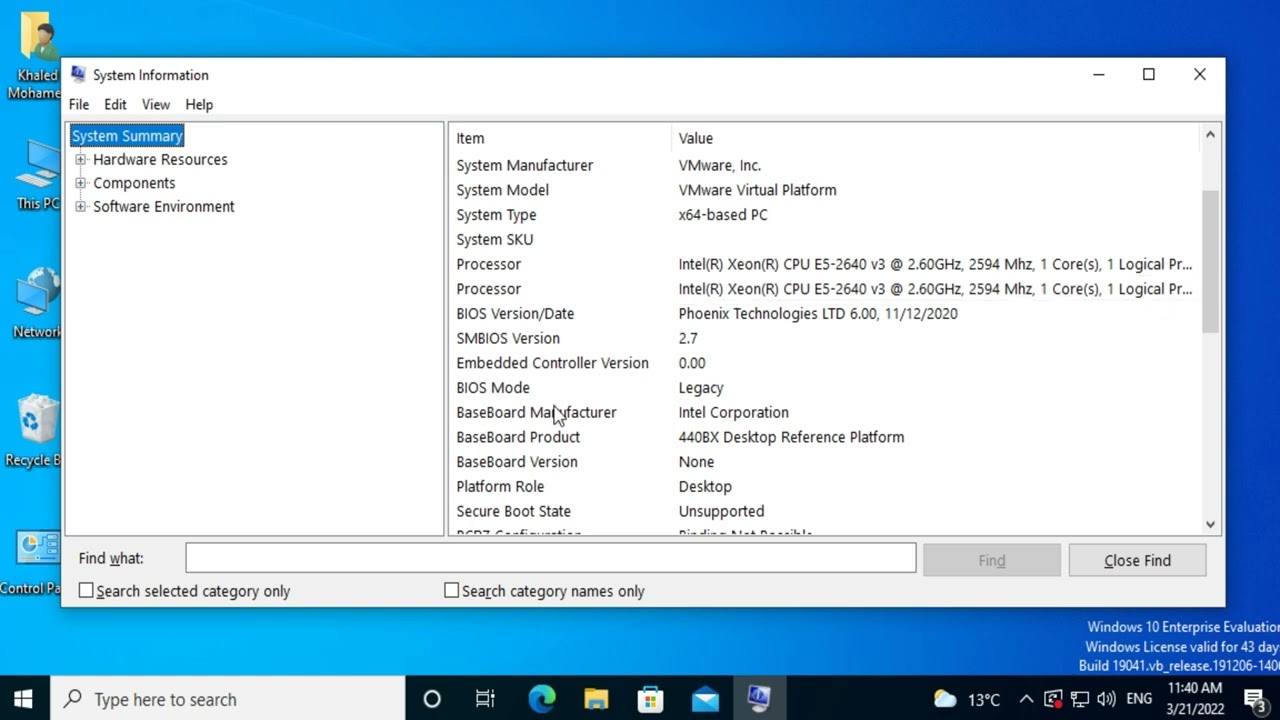Maximize the System Information window
The image size is (1280, 720).
tap(1149, 74)
